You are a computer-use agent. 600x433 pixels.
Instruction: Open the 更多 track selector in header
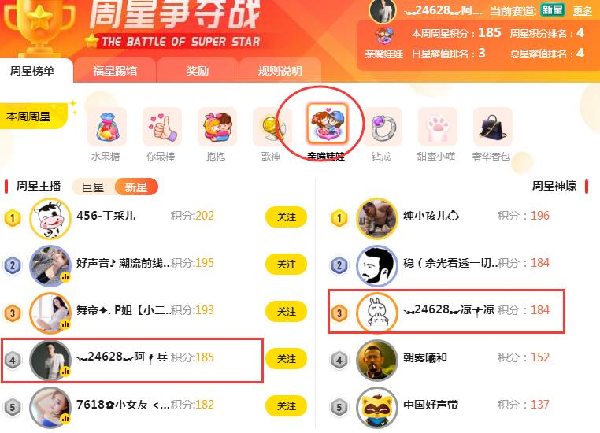582,11
